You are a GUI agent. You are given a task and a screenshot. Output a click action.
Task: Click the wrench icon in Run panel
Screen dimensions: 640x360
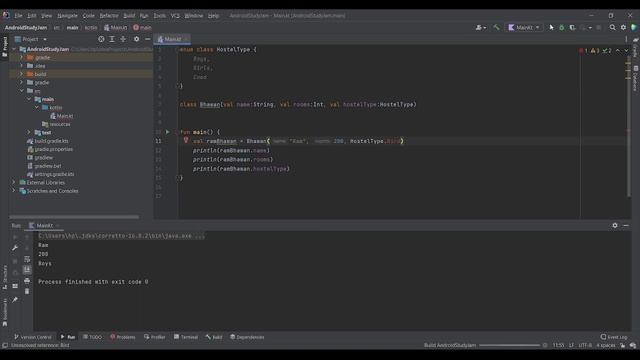tap(15, 248)
